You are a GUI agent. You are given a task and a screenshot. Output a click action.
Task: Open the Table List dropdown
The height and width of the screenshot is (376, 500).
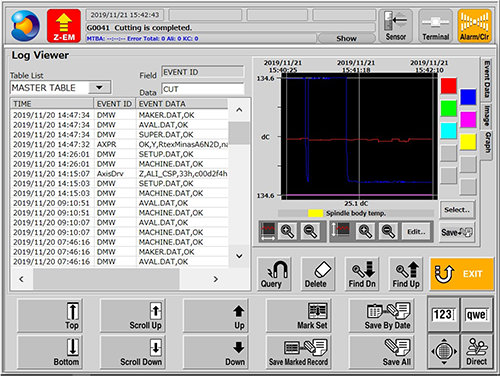(x=99, y=88)
